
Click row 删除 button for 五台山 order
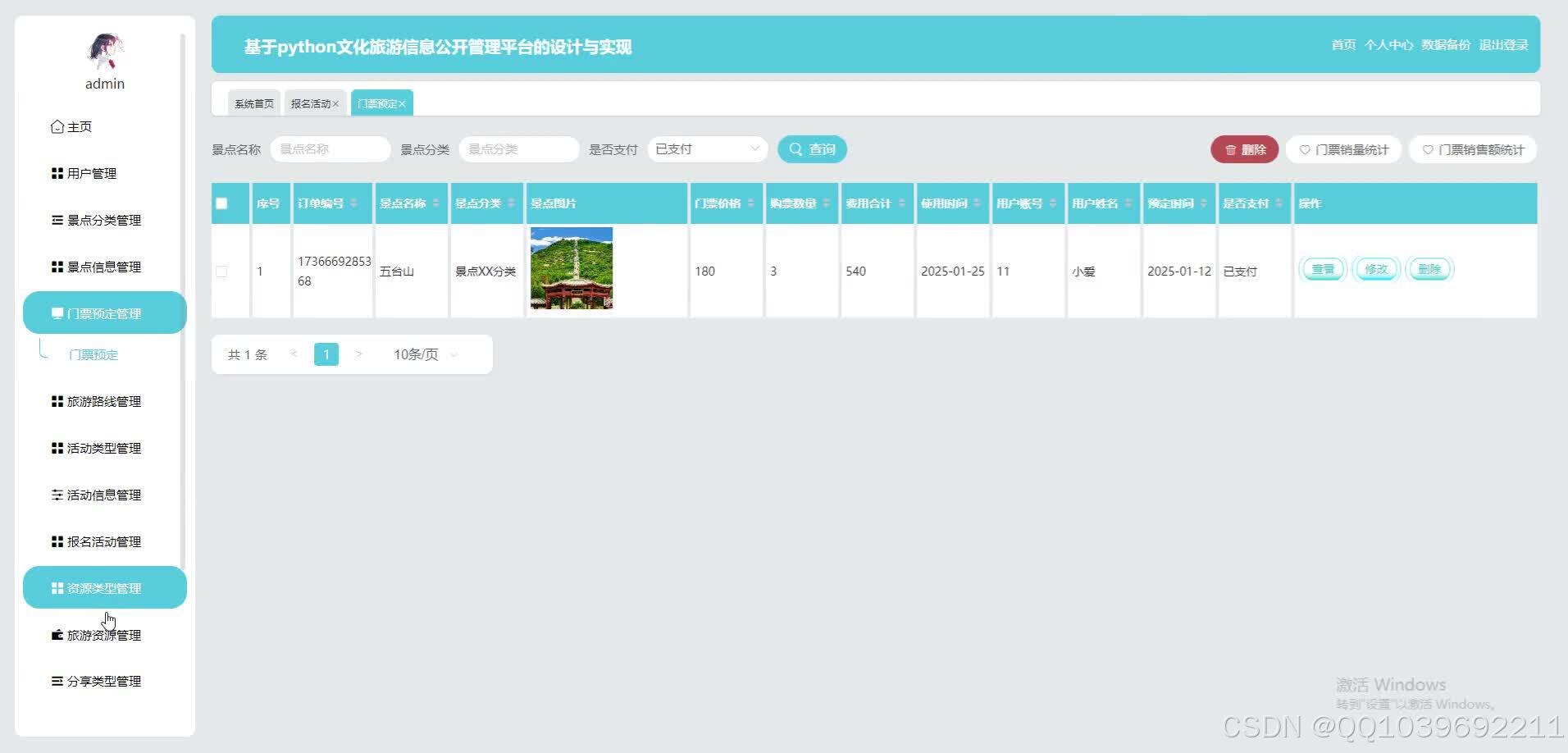pos(1429,269)
